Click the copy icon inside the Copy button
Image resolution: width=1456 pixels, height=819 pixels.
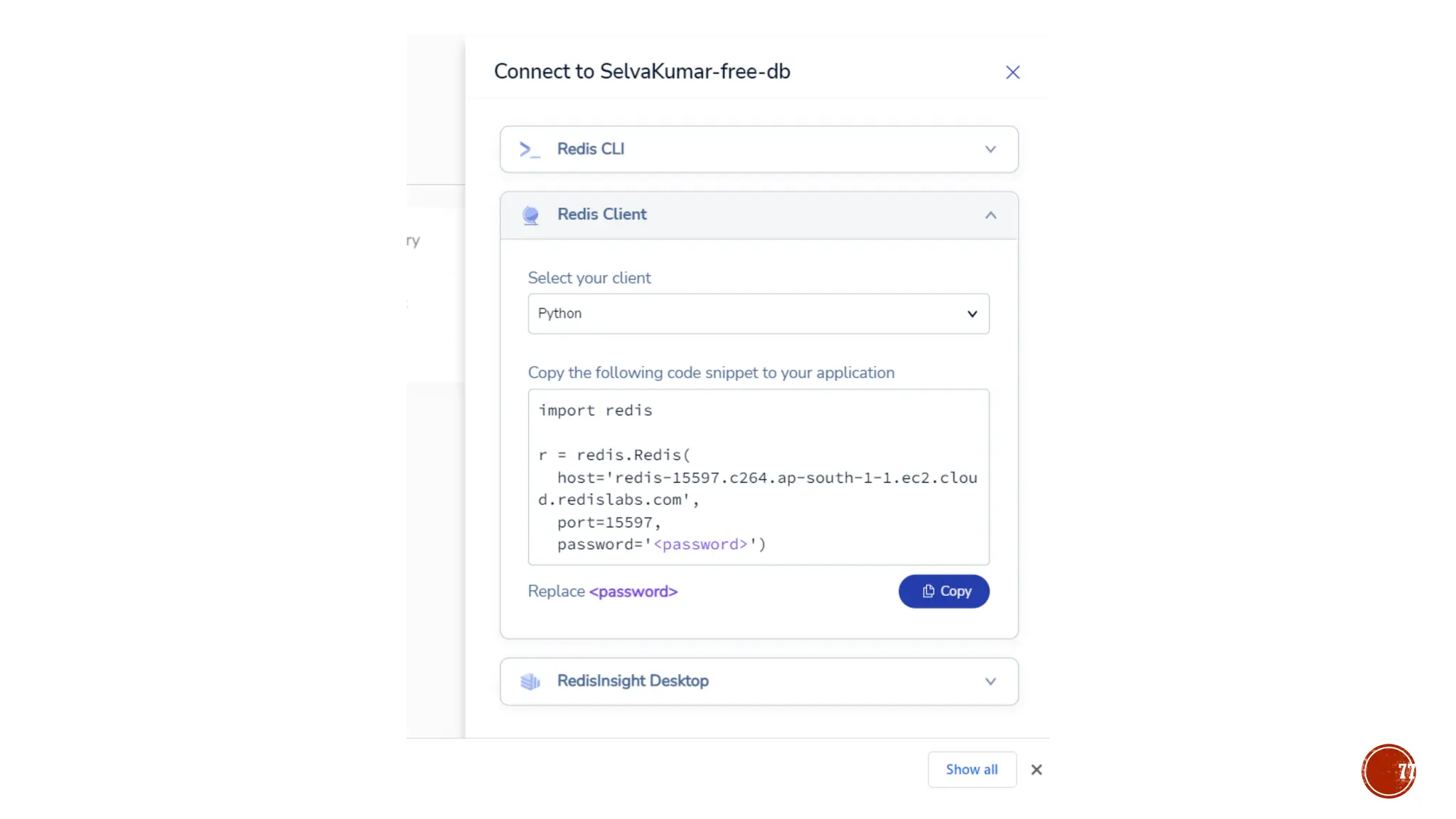pos(928,591)
